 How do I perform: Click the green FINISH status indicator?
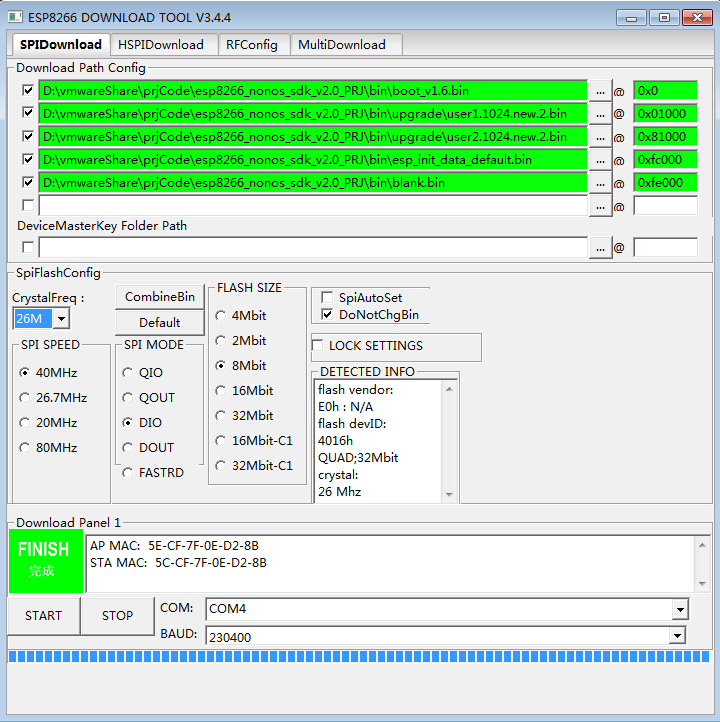point(46,561)
